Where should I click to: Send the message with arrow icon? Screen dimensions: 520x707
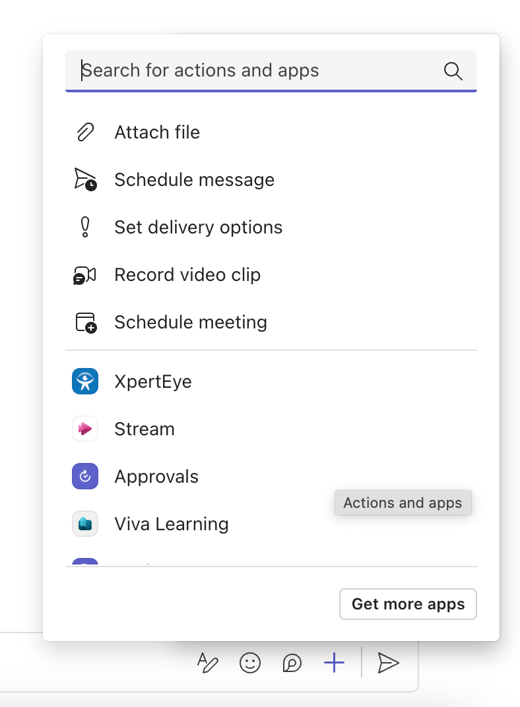(x=388, y=663)
